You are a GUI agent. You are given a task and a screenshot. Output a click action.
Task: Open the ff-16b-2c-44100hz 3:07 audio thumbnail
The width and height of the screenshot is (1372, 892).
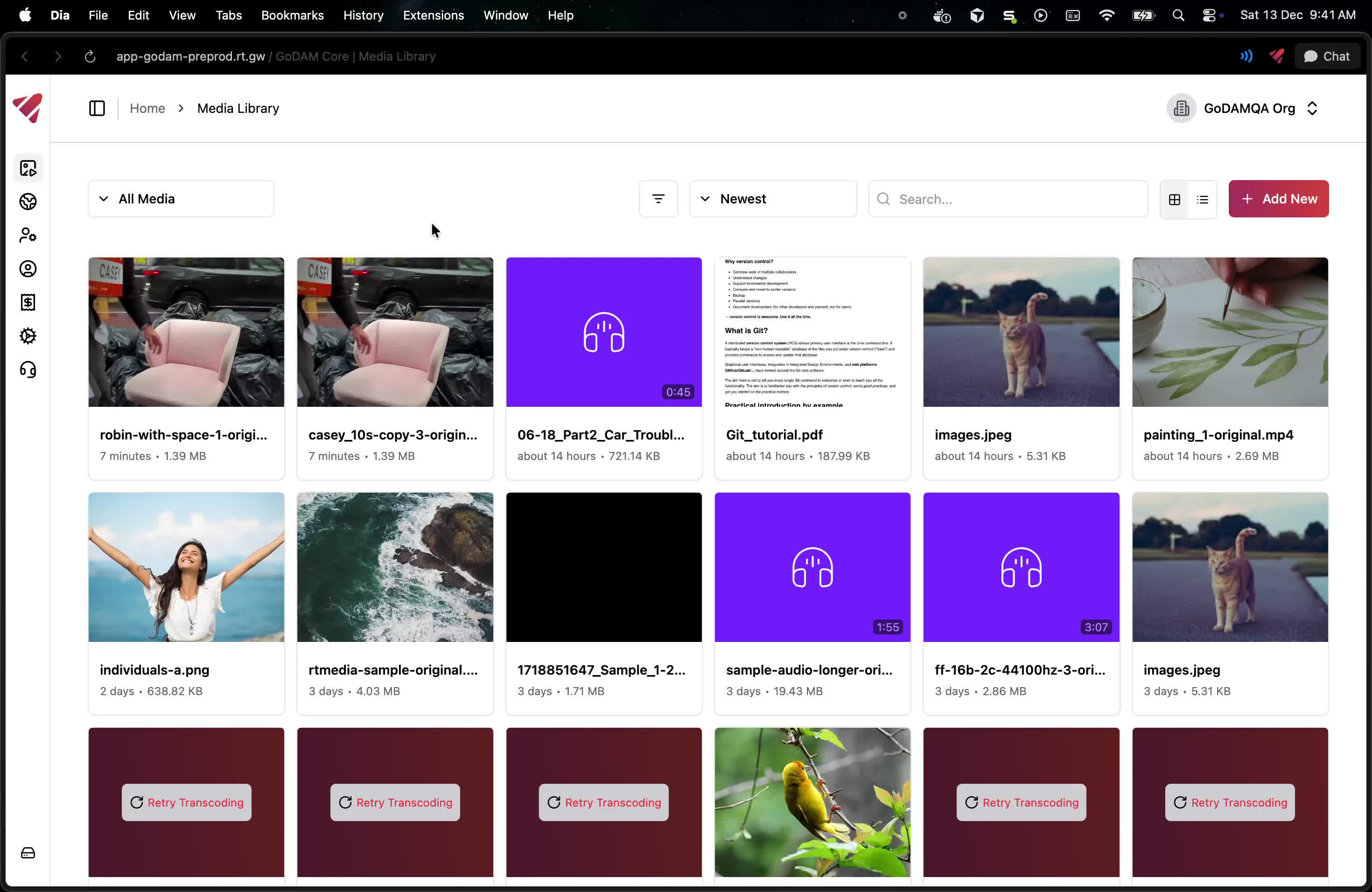pyautogui.click(x=1022, y=567)
